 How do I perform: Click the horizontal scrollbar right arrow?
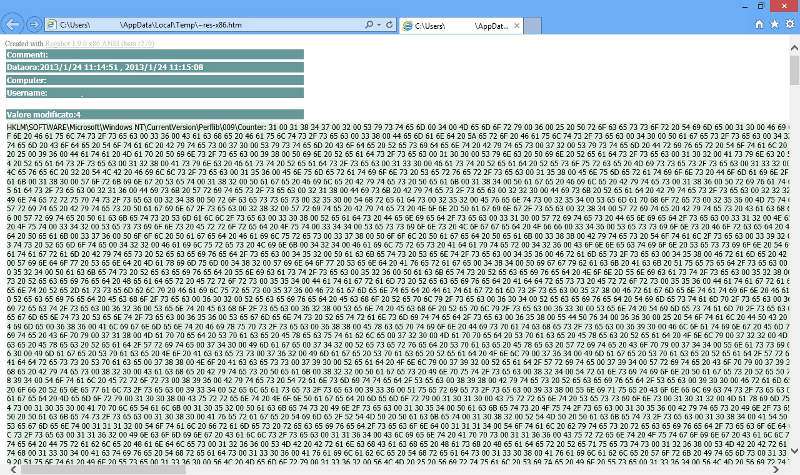point(776,469)
